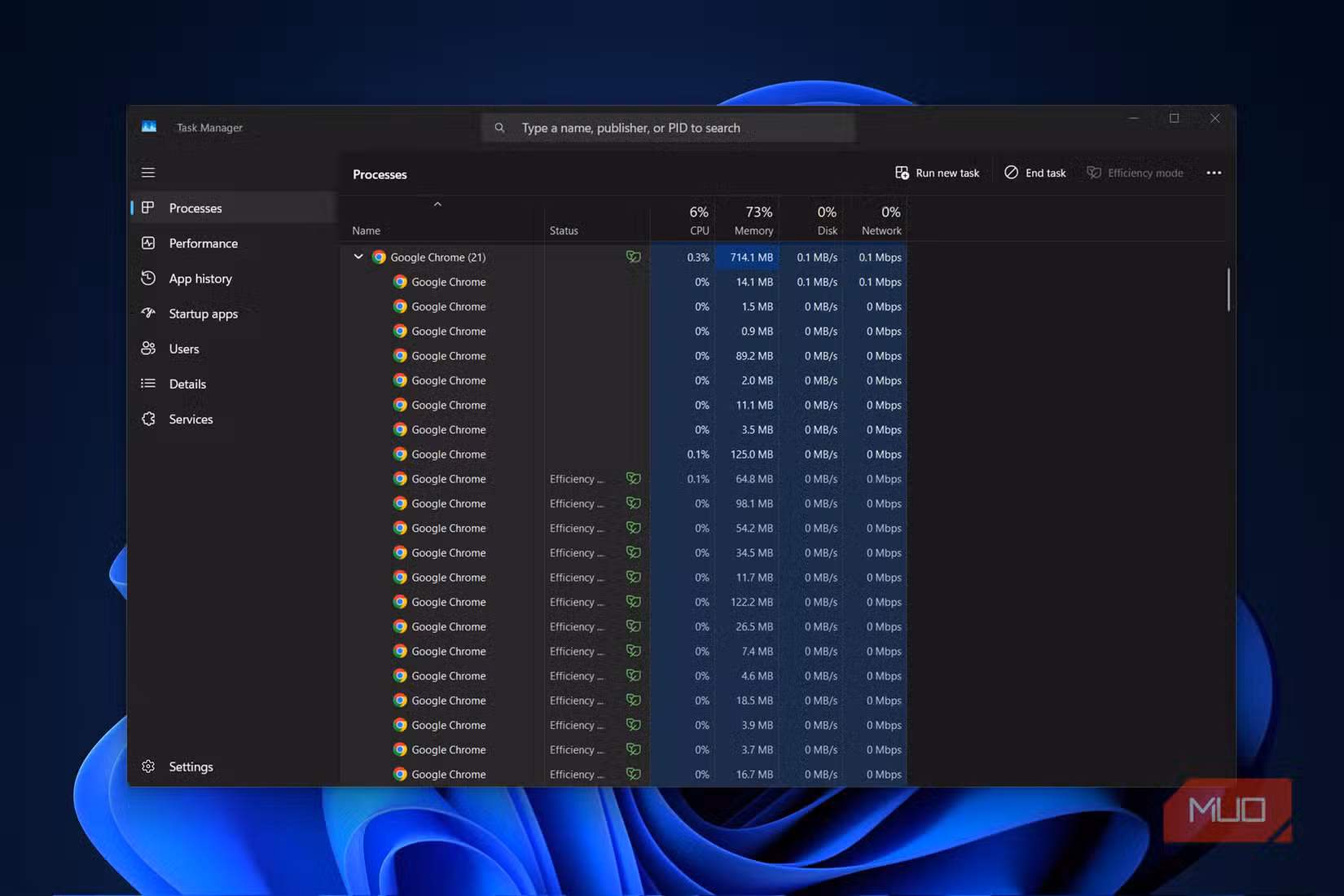Switch to the Processes page
This screenshot has height=896, width=1344.
234,208
